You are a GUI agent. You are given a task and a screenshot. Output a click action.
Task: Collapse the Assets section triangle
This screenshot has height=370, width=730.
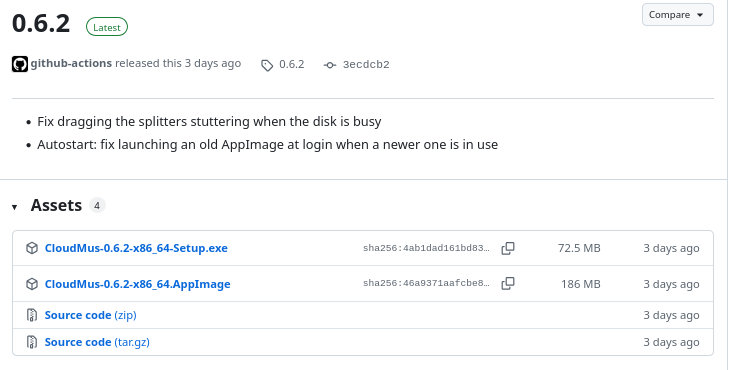(14, 207)
